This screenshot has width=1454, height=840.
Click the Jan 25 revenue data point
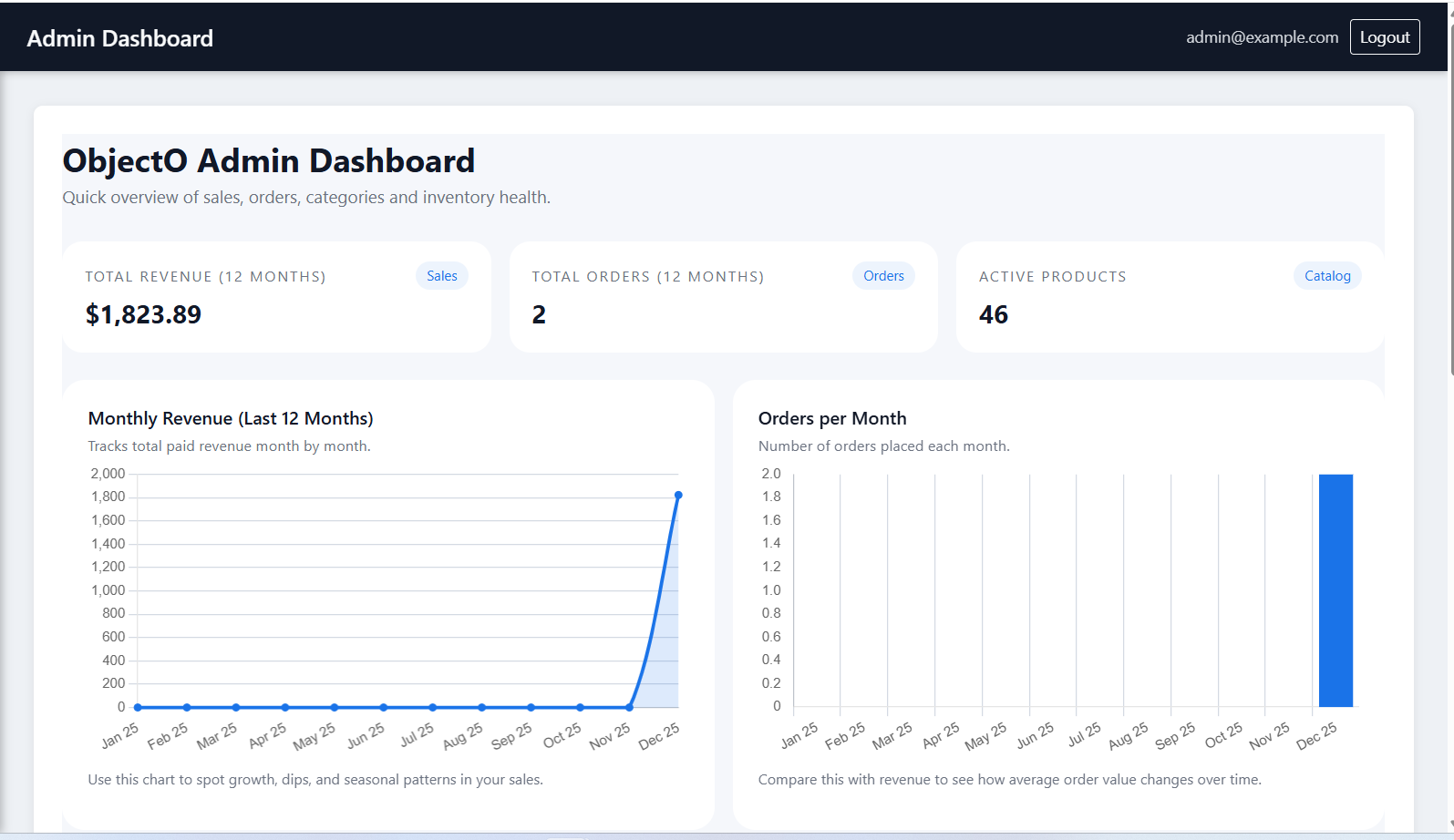[138, 707]
